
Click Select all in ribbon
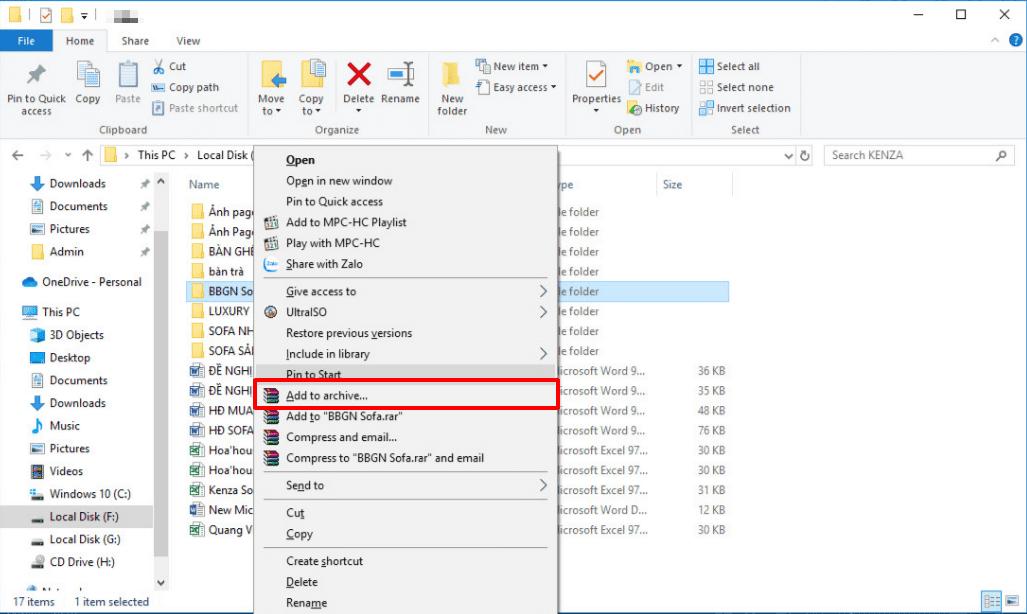pos(729,66)
